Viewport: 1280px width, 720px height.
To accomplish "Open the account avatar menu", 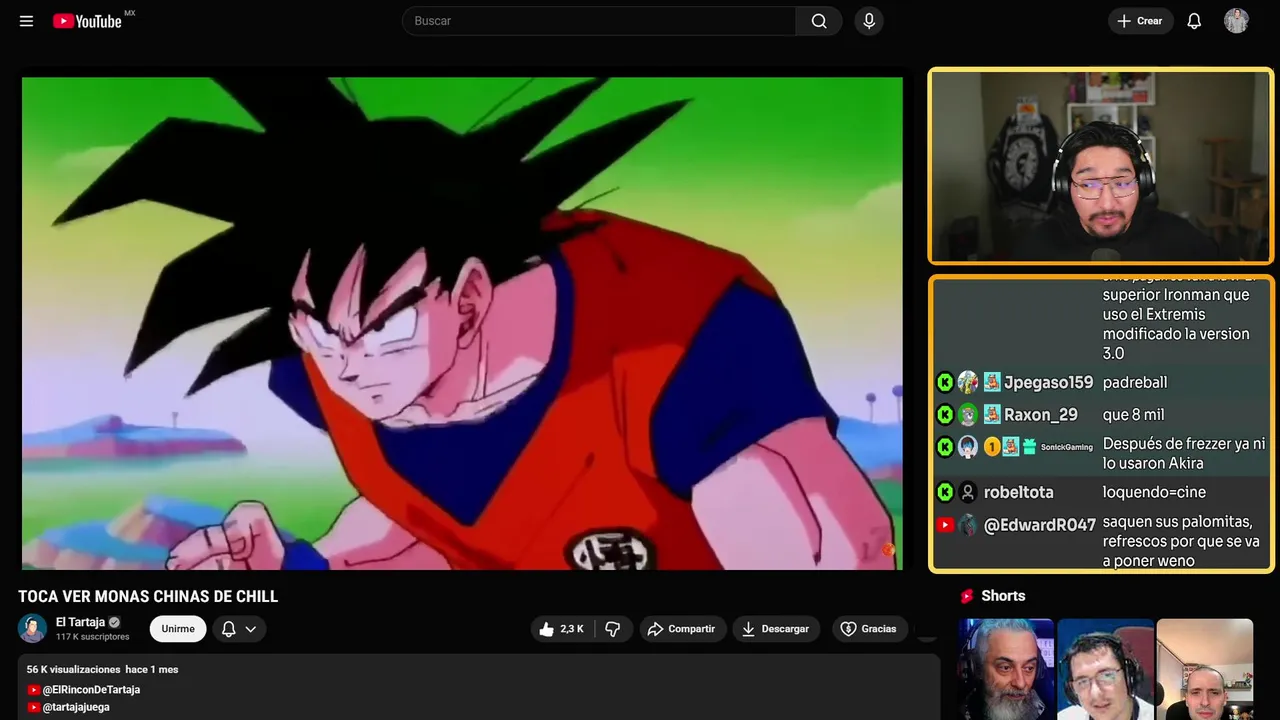I will click(1236, 21).
